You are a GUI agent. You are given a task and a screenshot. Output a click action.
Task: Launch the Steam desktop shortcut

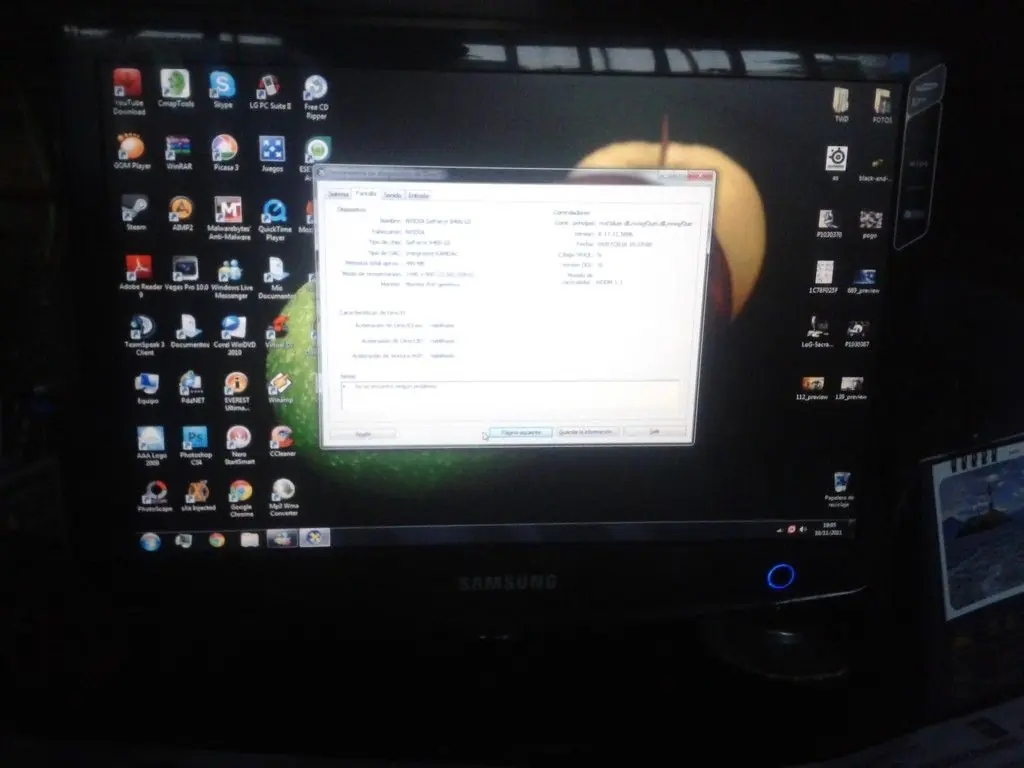[x=136, y=213]
